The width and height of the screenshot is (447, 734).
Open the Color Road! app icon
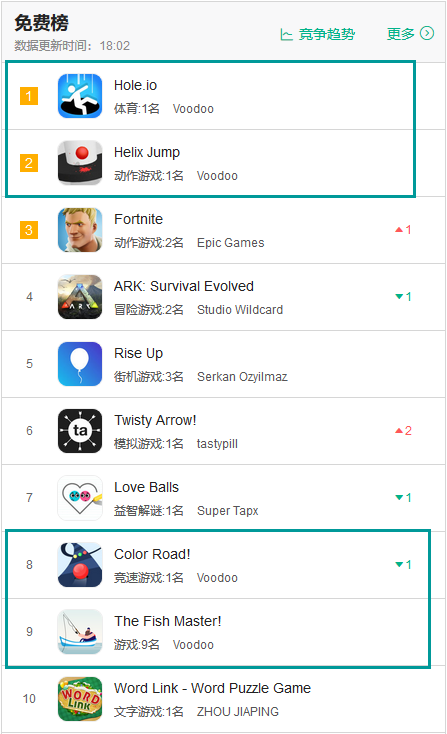click(x=80, y=565)
